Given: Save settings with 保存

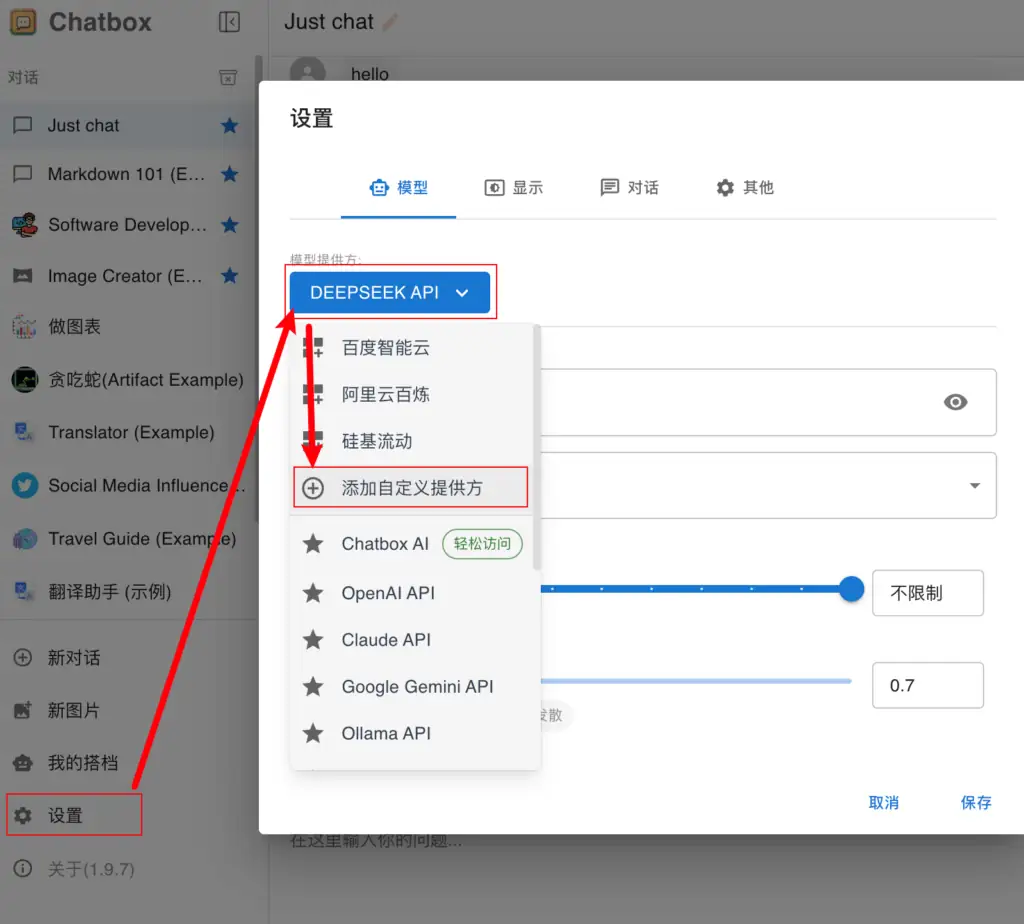Looking at the screenshot, I should pyautogui.click(x=975, y=802).
